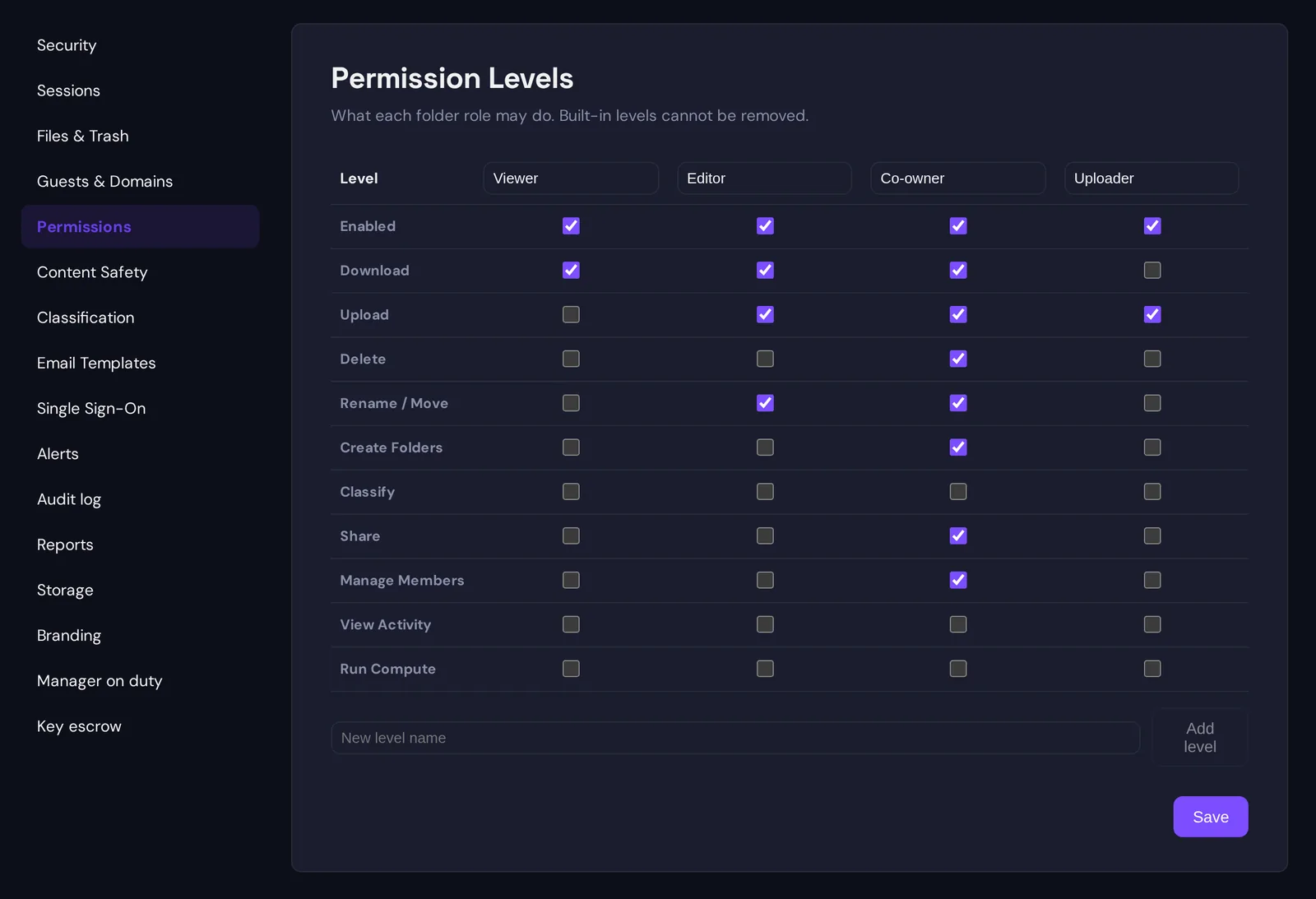
Task: Open Storage settings
Action: coord(140,590)
